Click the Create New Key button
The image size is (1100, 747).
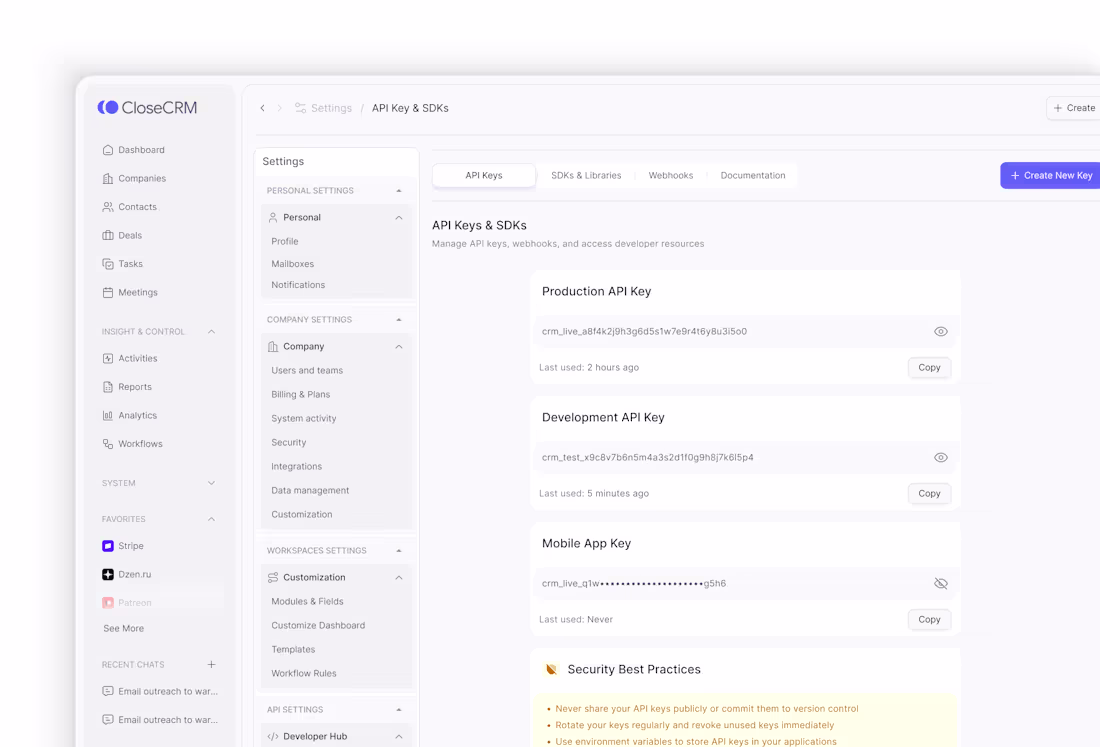(x=1050, y=174)
